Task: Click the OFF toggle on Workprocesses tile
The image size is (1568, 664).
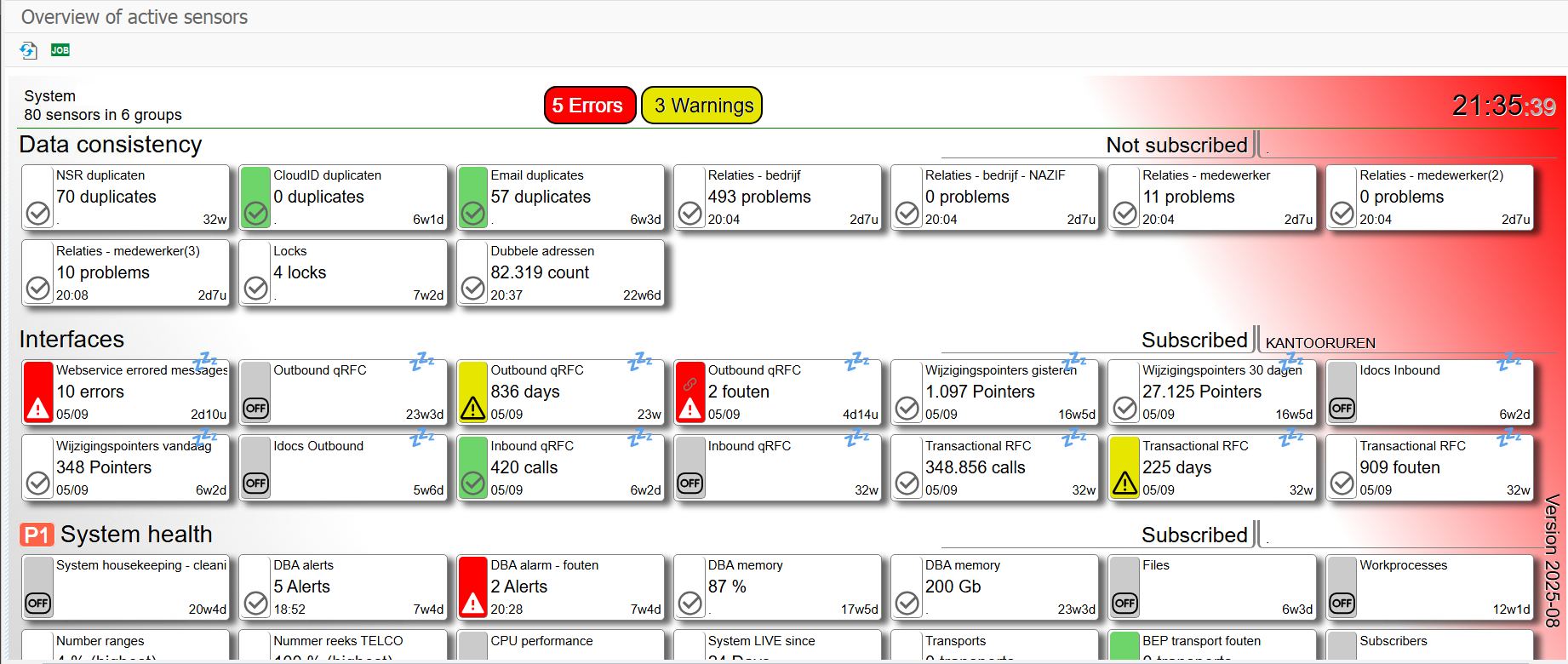Action: click(x=1342, y=604)
